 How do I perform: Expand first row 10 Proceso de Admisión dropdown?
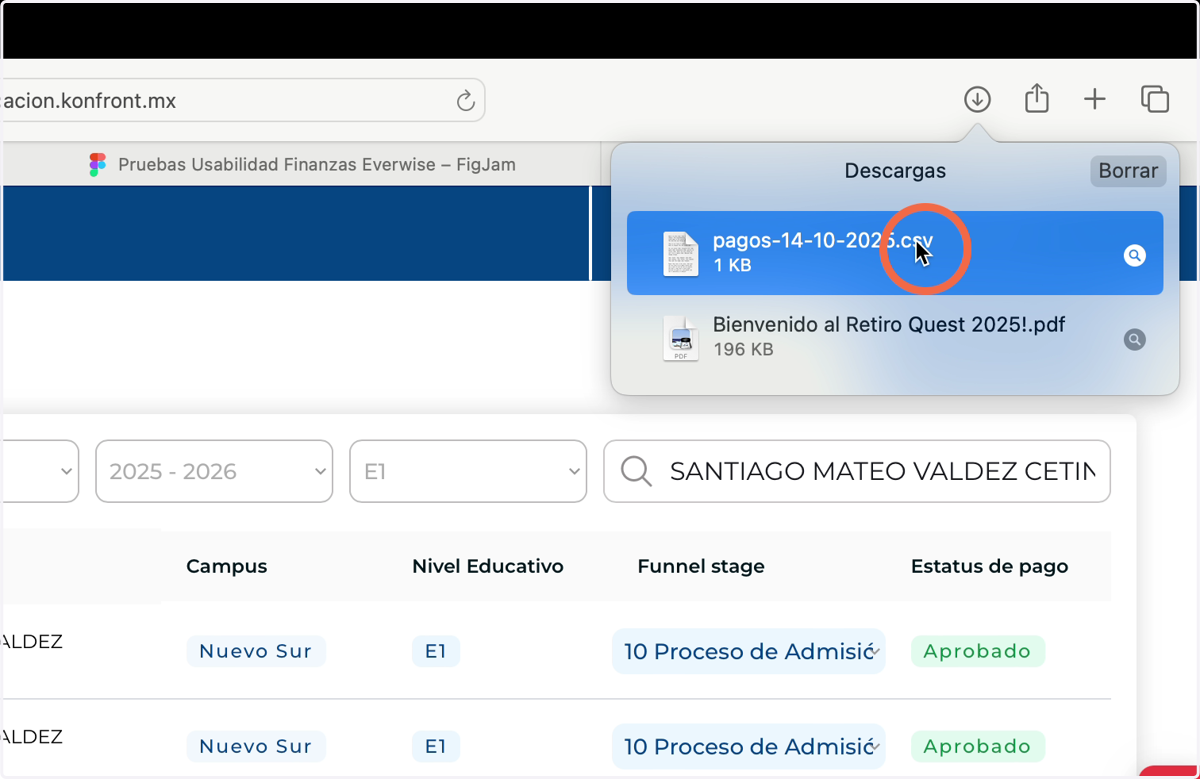[749, 651]
